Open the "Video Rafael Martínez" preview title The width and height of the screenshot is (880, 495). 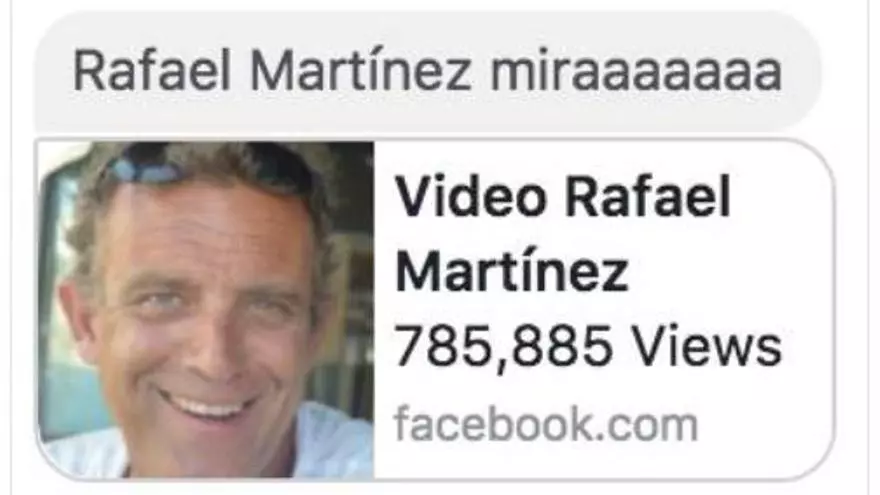click(563, 234)
